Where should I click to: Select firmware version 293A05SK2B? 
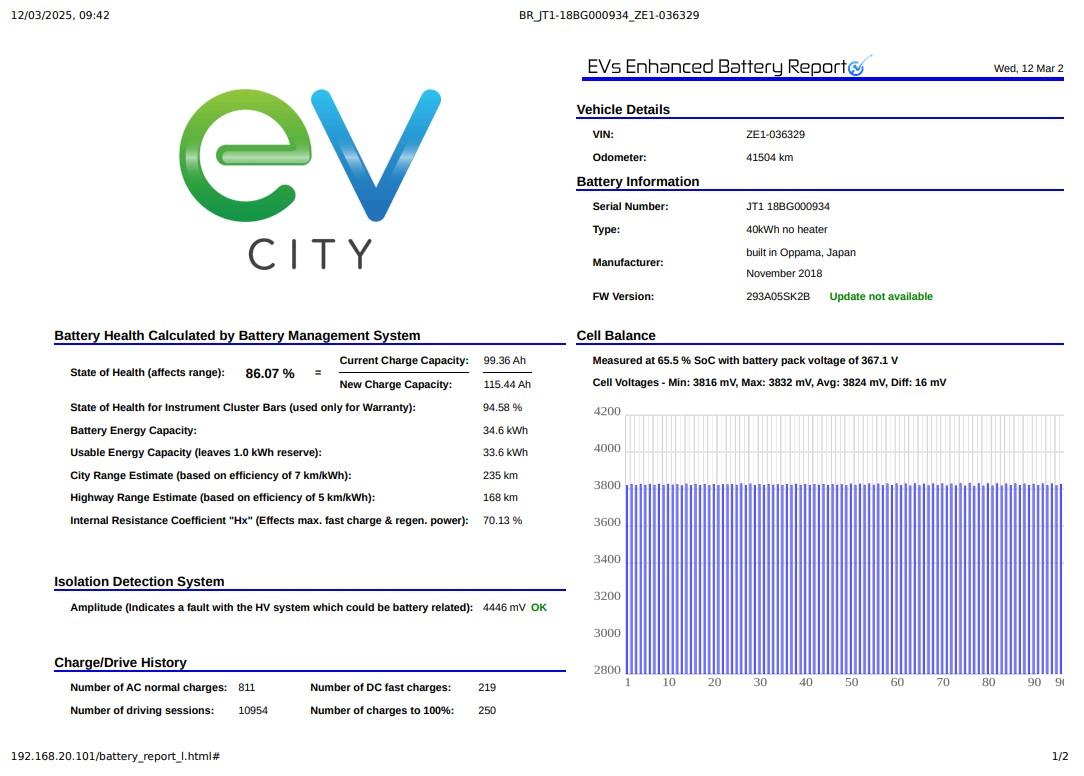(x=778, y=296)
